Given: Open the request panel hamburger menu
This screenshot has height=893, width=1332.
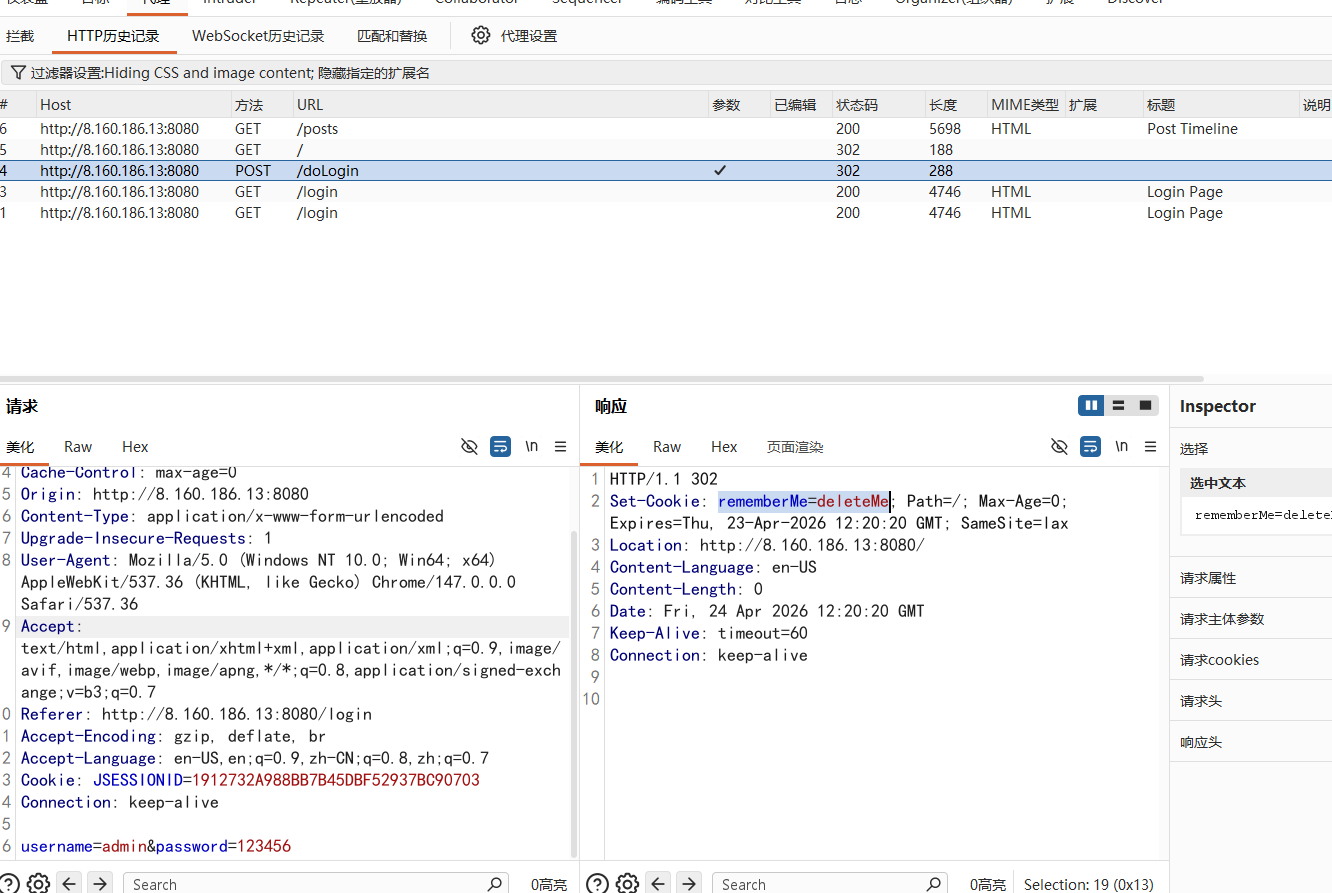Looking at the screenshot, I should [560, 446].
